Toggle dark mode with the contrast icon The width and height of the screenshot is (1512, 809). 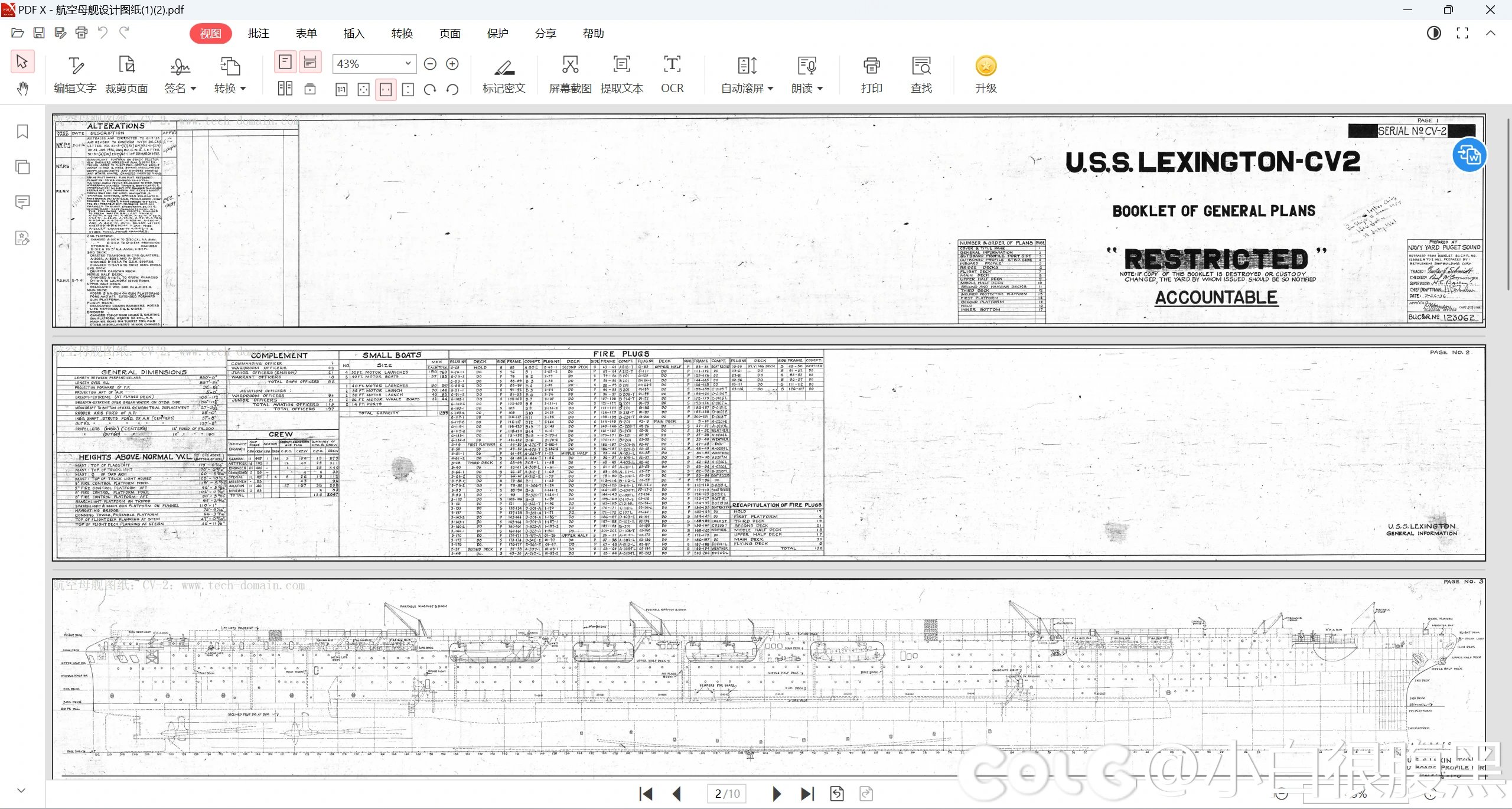(x=1434, y=33)
